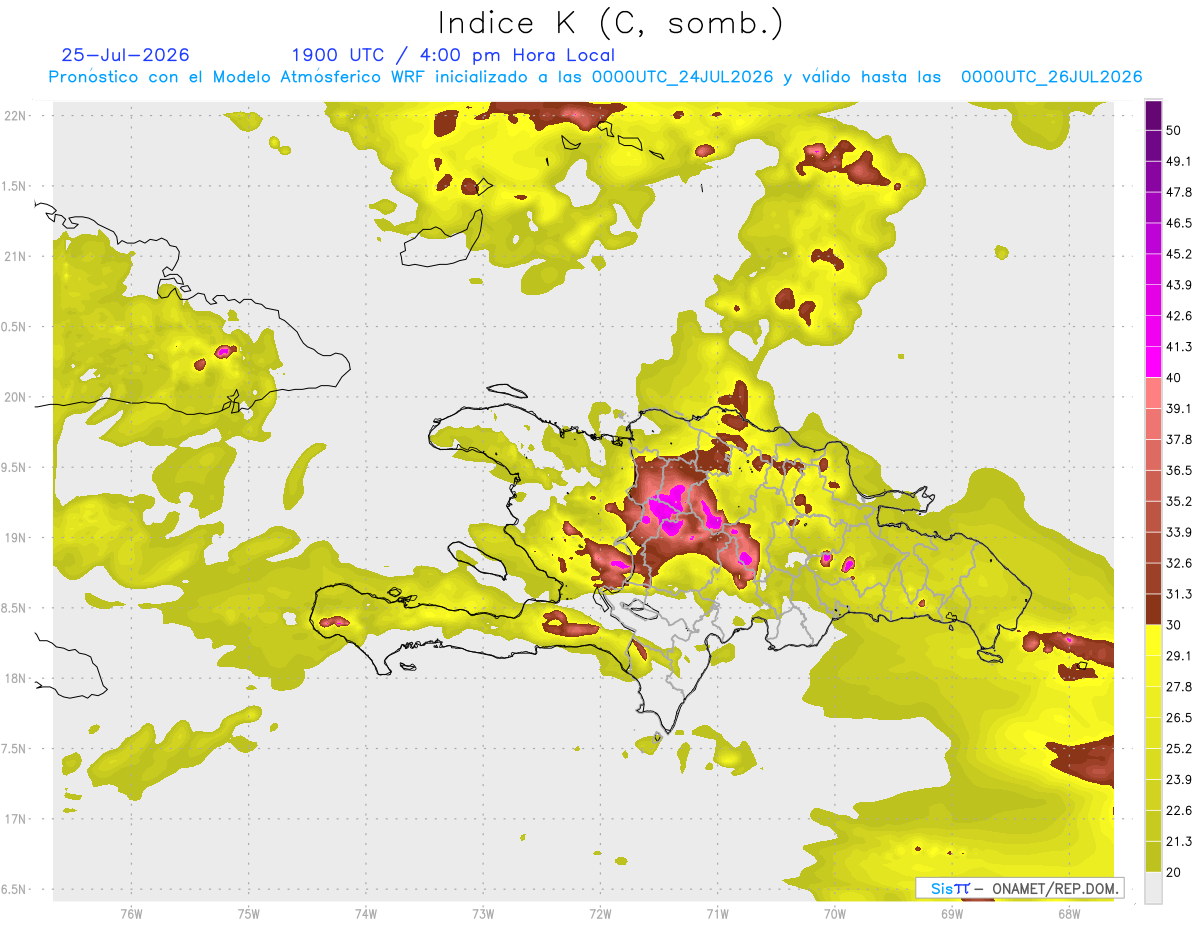Click the colorbar value '43.9'

click(1179, 285)
